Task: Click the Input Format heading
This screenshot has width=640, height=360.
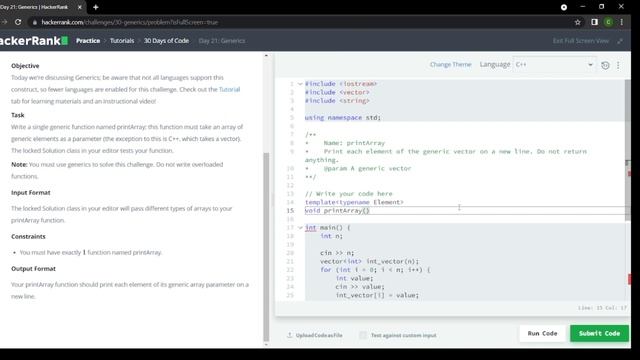Action: click(31, 193)
